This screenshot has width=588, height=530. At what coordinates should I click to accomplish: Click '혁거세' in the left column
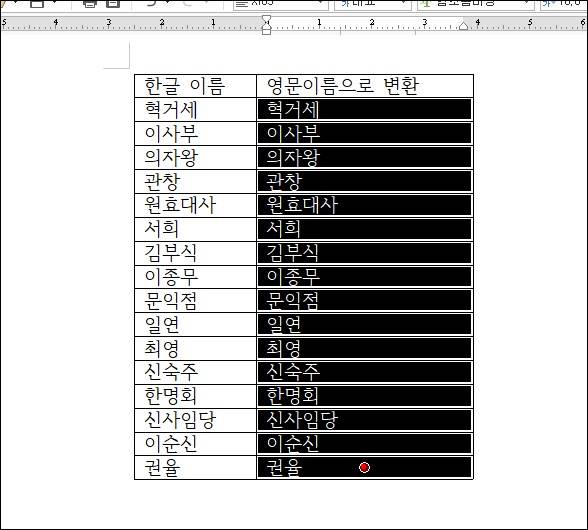pos(171,110)
